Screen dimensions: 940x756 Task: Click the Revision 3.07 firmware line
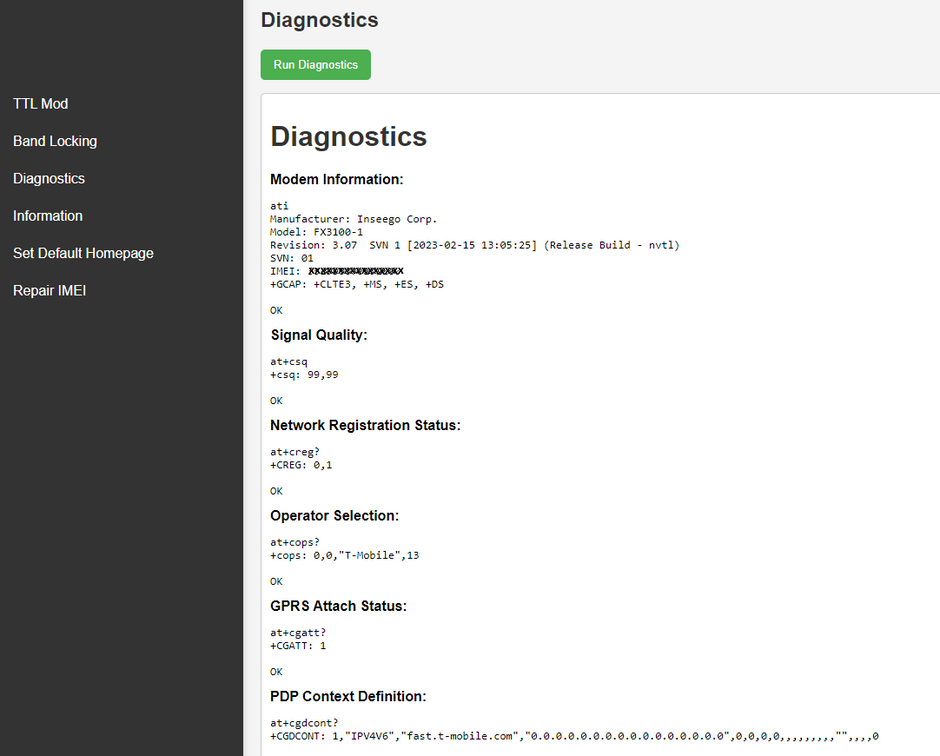(x=474, y=245)
